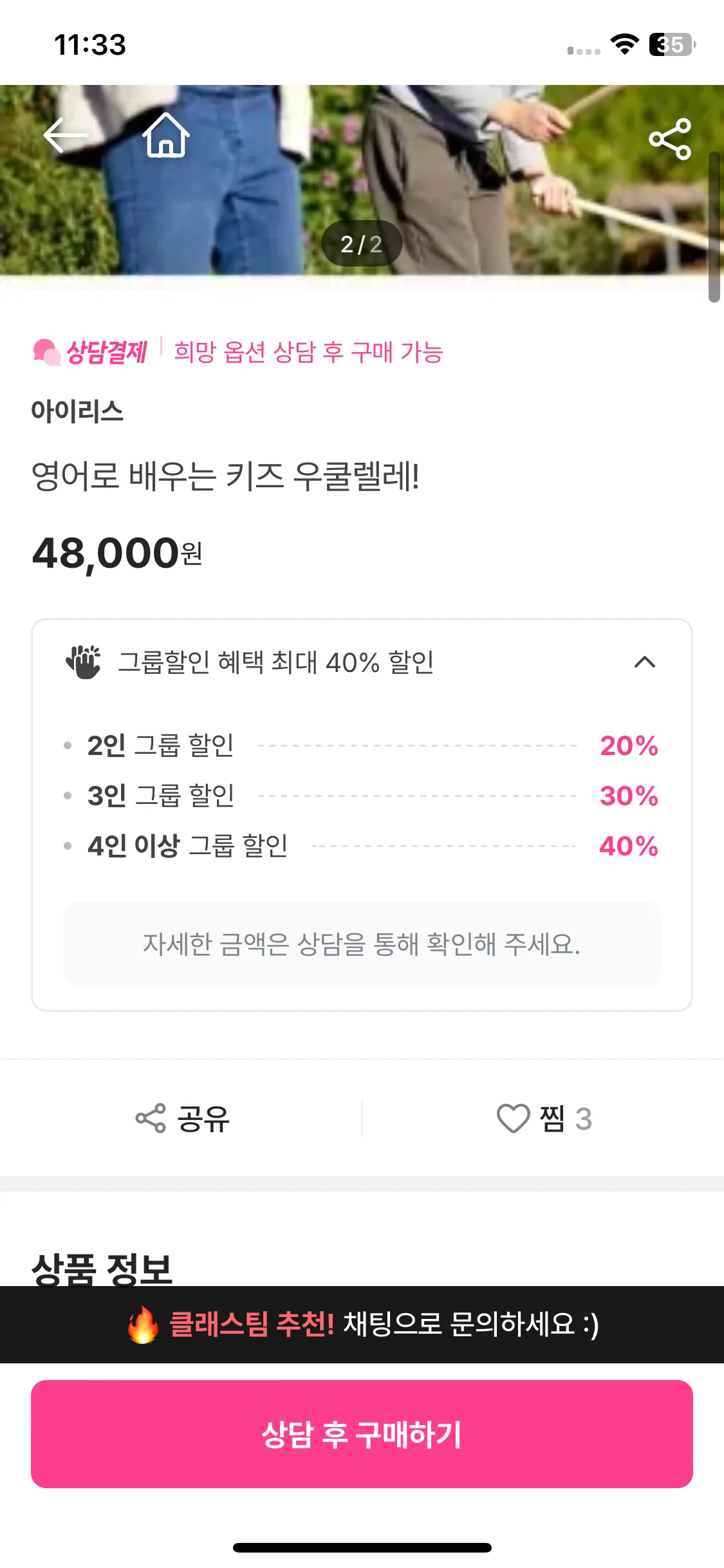This screenshot has width=724, height=1568.
Task: Select the 4인 이상 그룹 할인 row
Action: [x=362, y=846]
